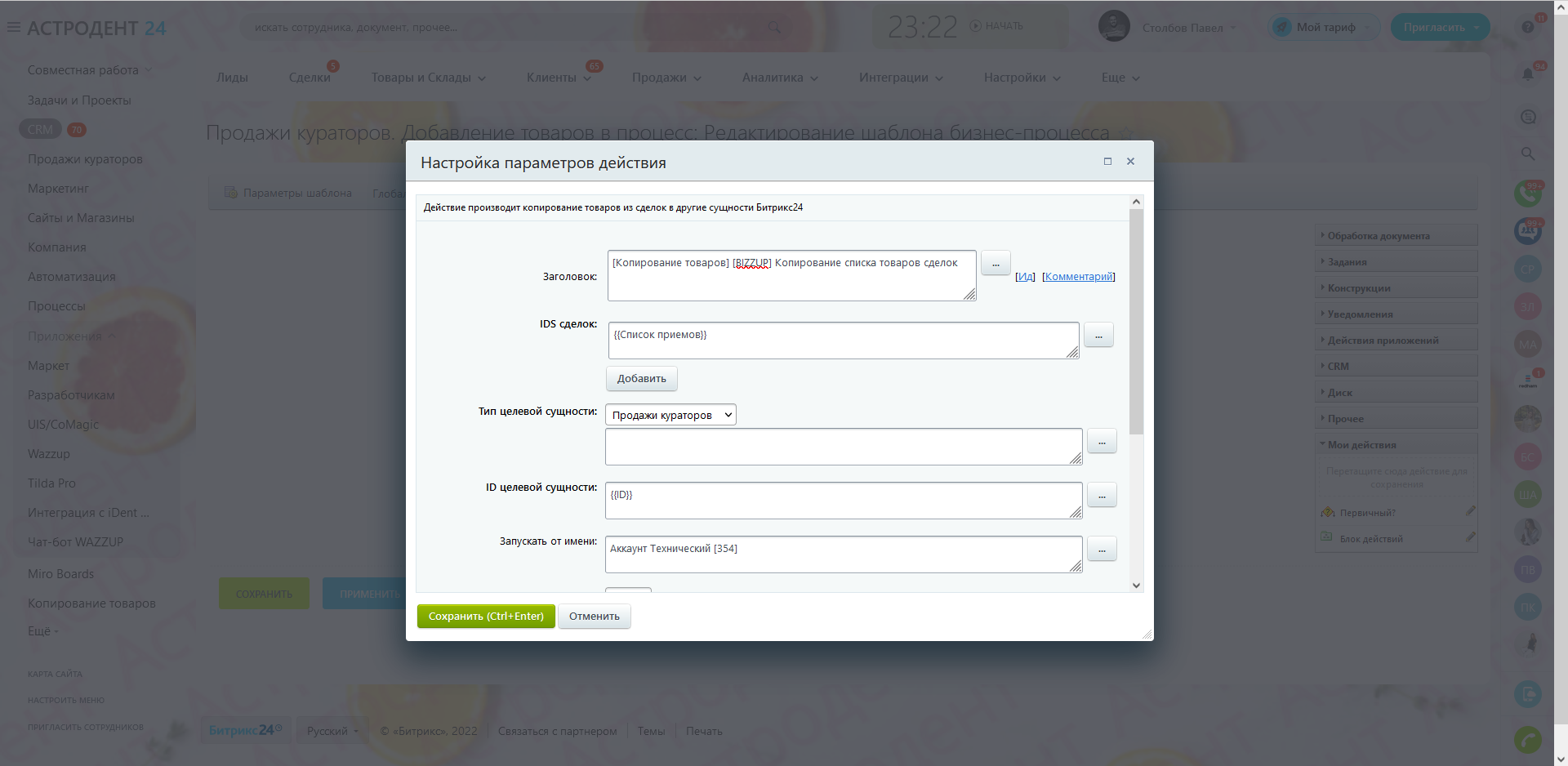Open the ellipsis picker for Запускать от имени
The height and width of the screenshot is (766, 1568).
coord(1102,549)
